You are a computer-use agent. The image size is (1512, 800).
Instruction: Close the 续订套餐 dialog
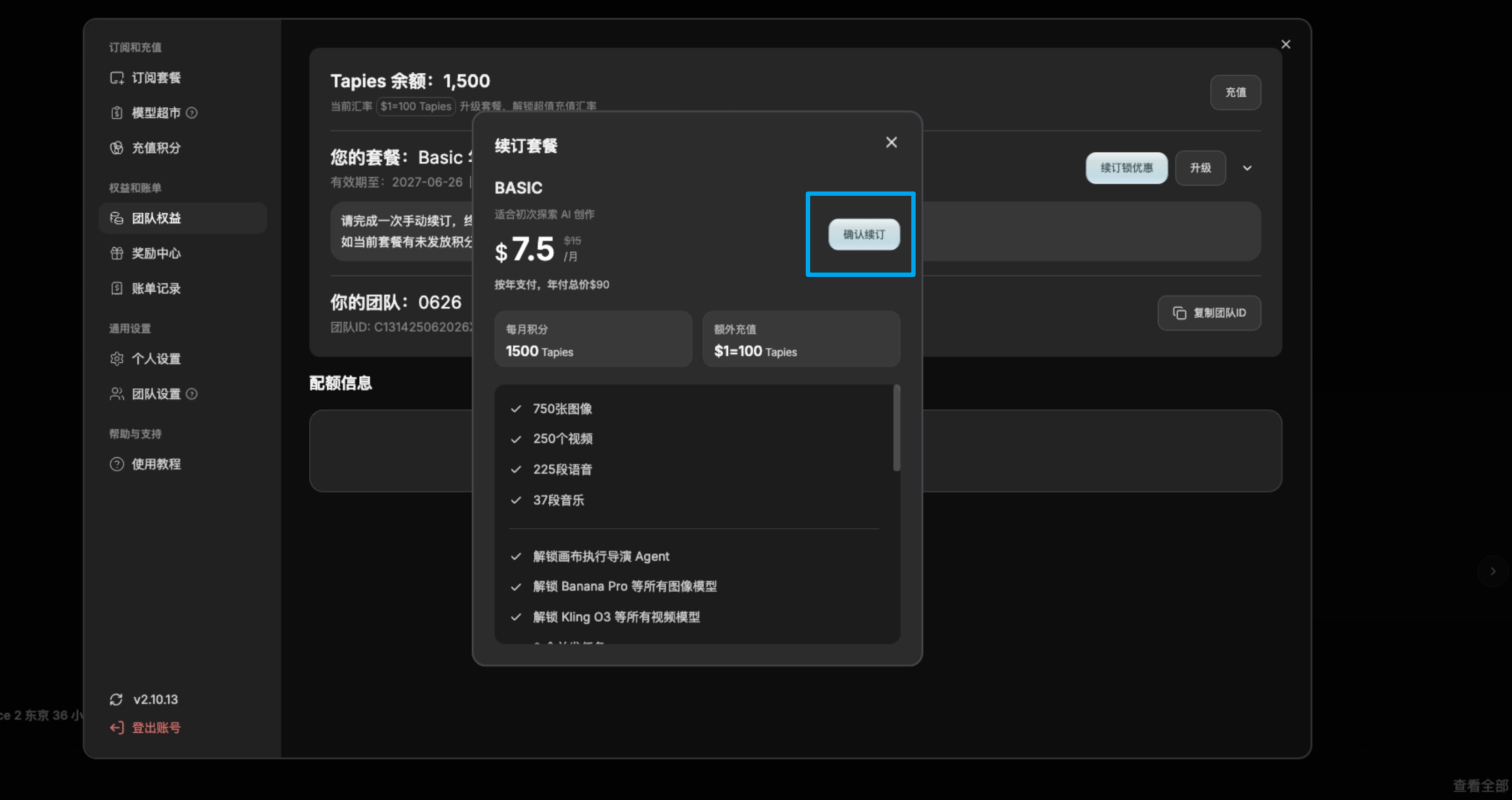pyautogui.click(x=891, y=142)
